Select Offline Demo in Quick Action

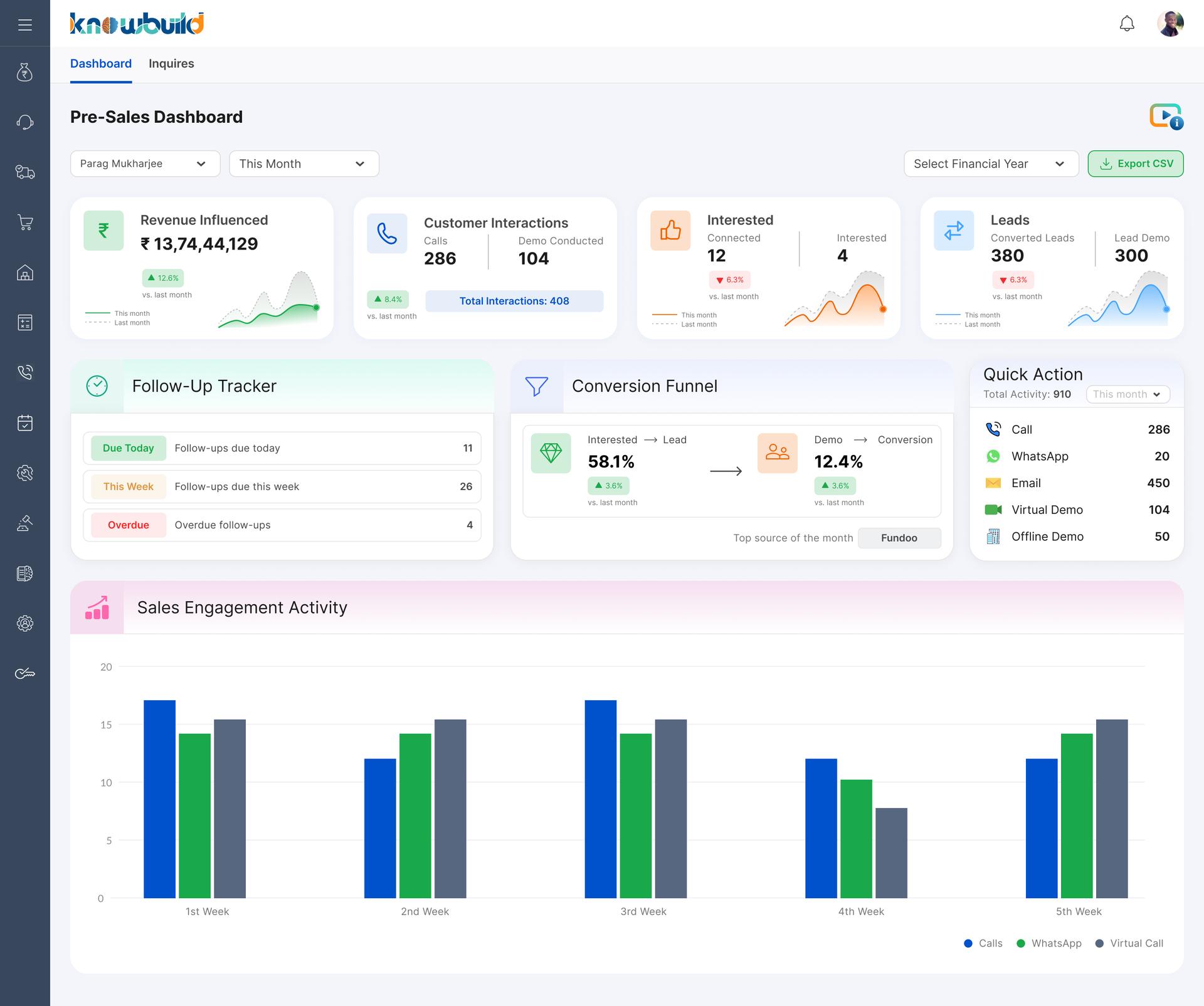tap(1077, 537)
